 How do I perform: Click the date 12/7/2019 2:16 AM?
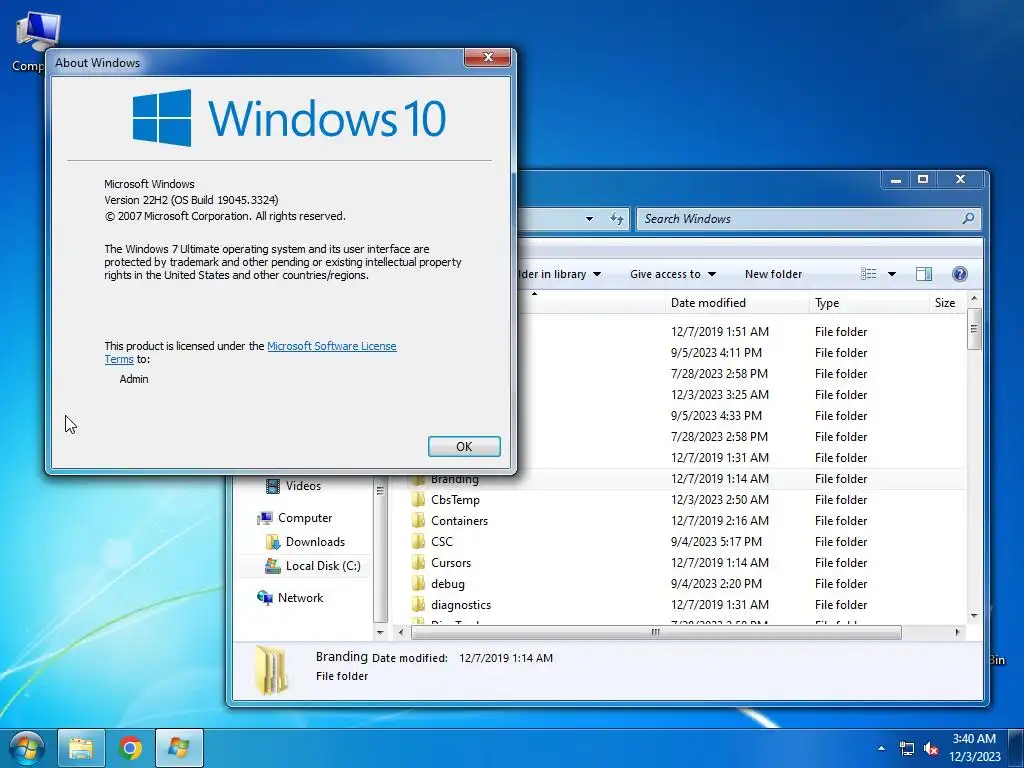point(720,520)
